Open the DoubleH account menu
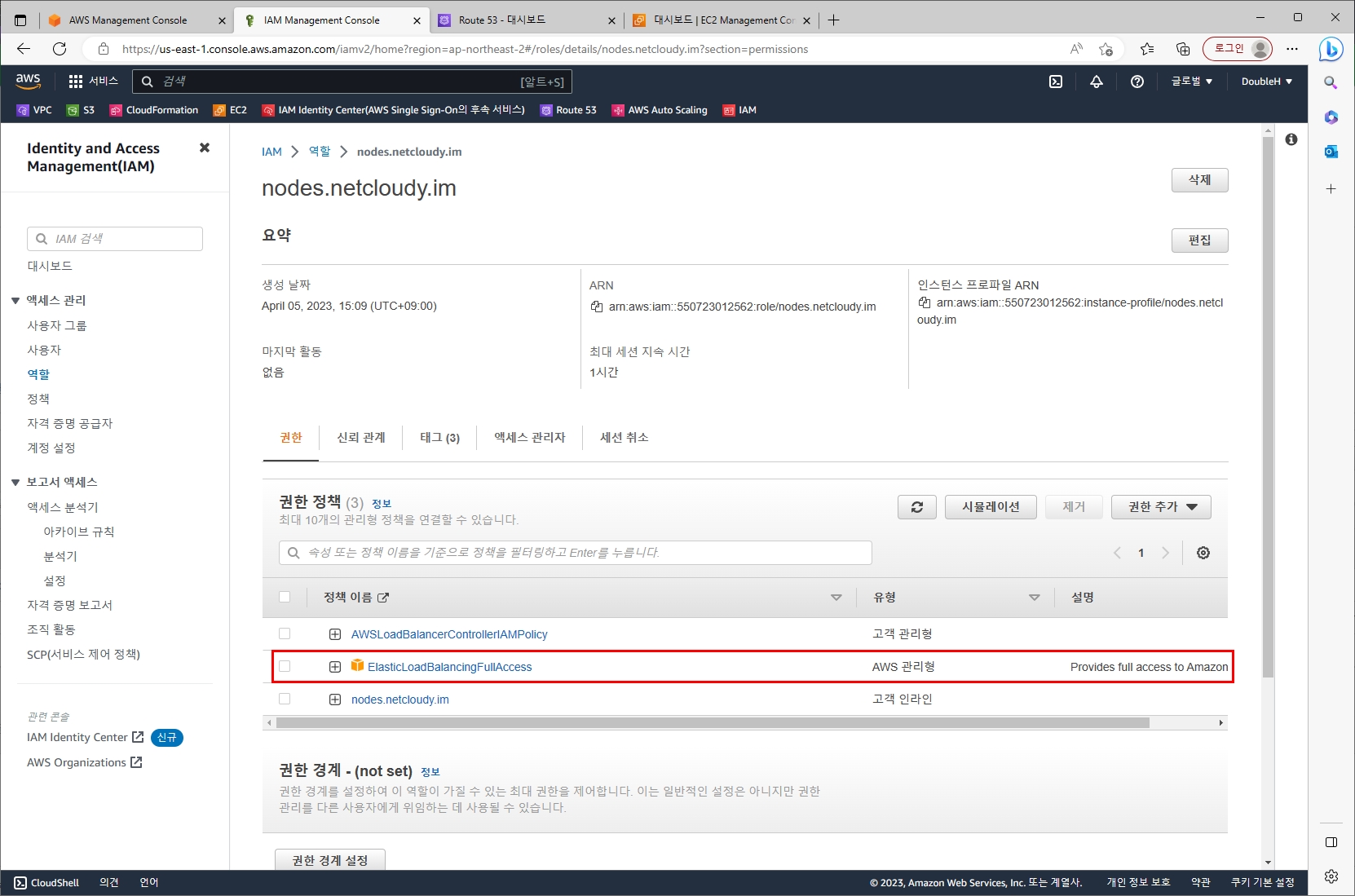Screen dimensions: 1355x896 click(1266, 81)
